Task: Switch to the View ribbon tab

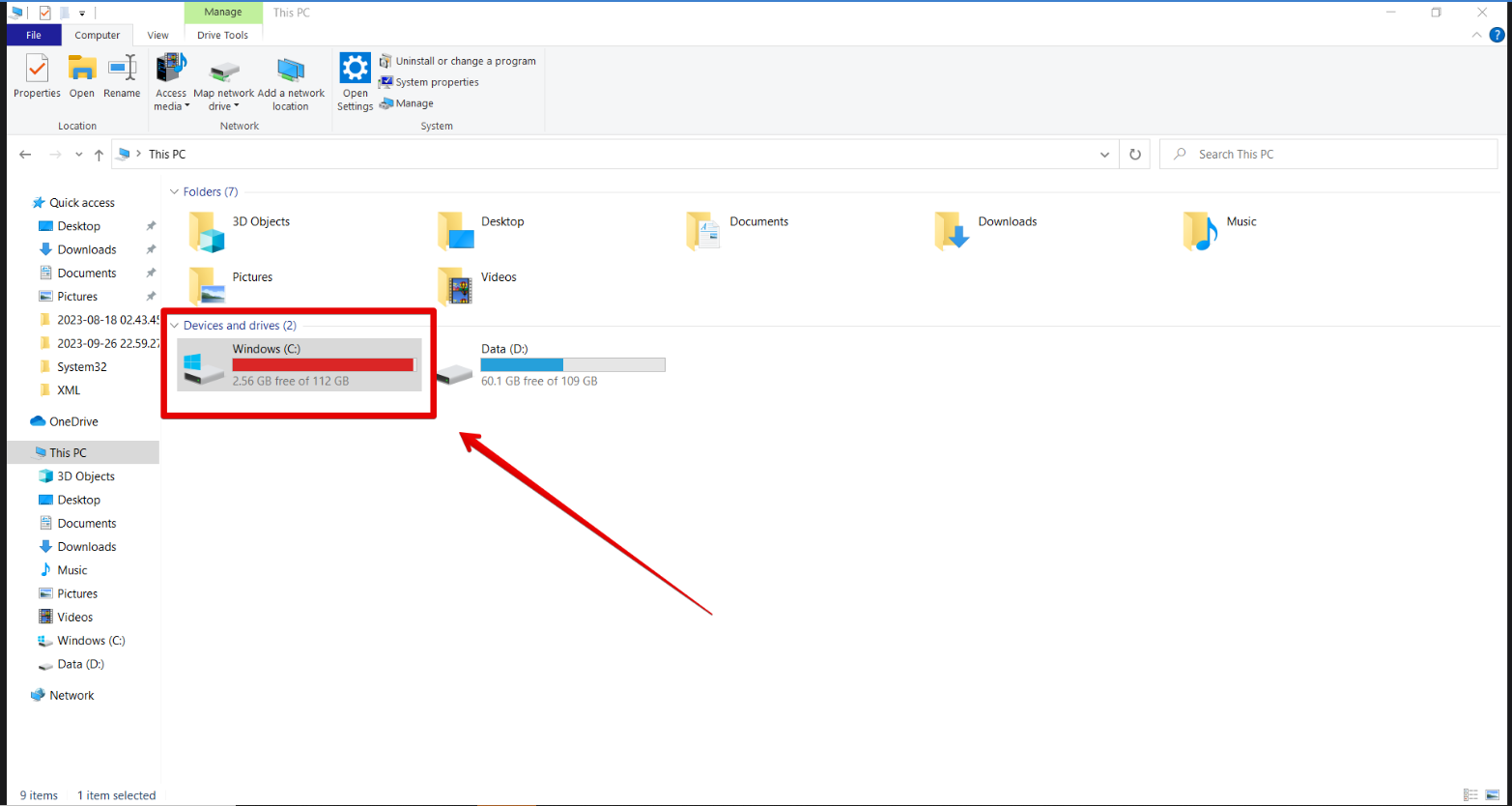Action: [157, 36]
